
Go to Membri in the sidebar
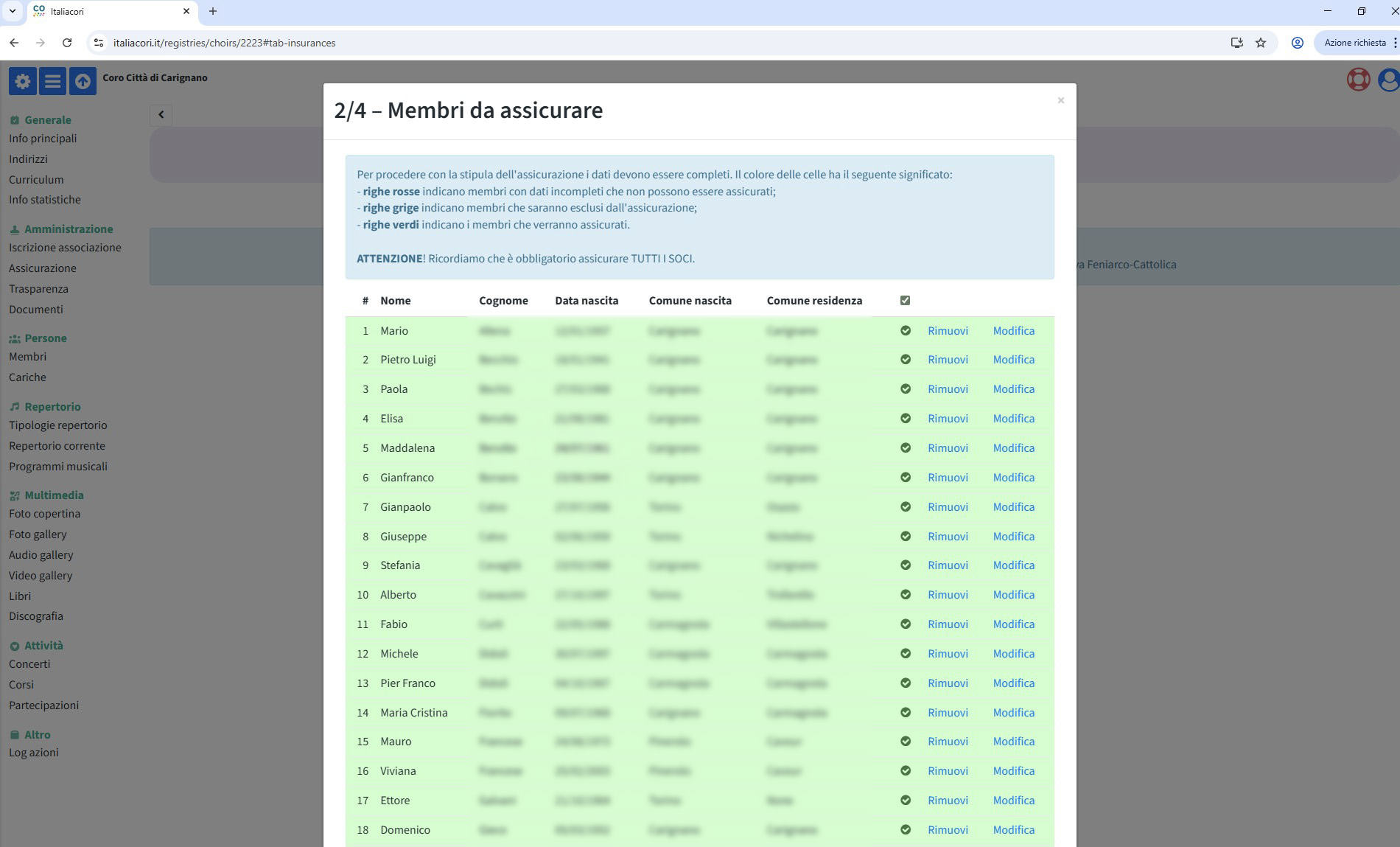click(27, 357)
